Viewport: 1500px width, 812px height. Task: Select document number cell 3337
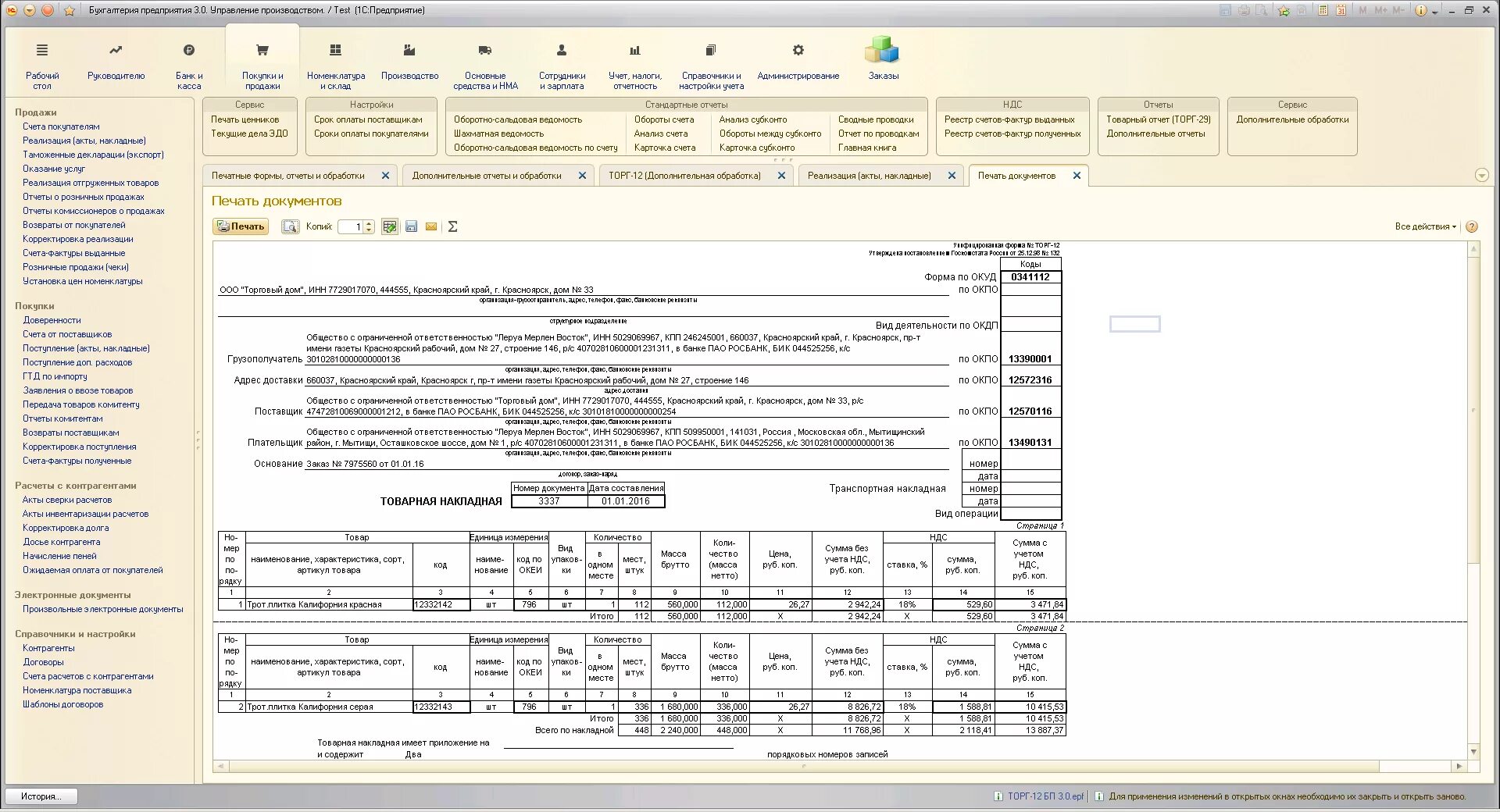(549, 501)
